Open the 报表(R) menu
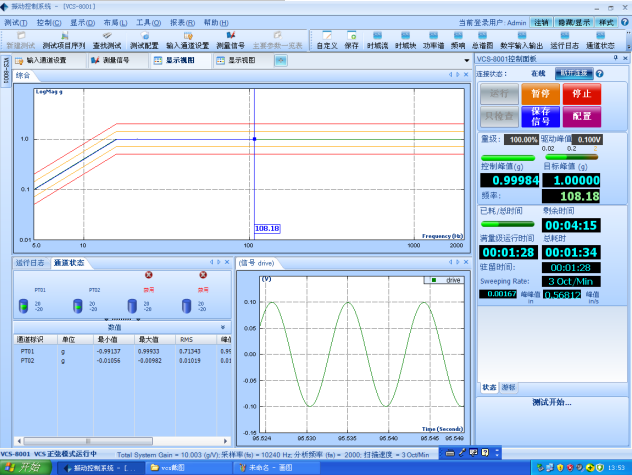The image size is (632, 475). pyautogui.click(x=182, y=23)
